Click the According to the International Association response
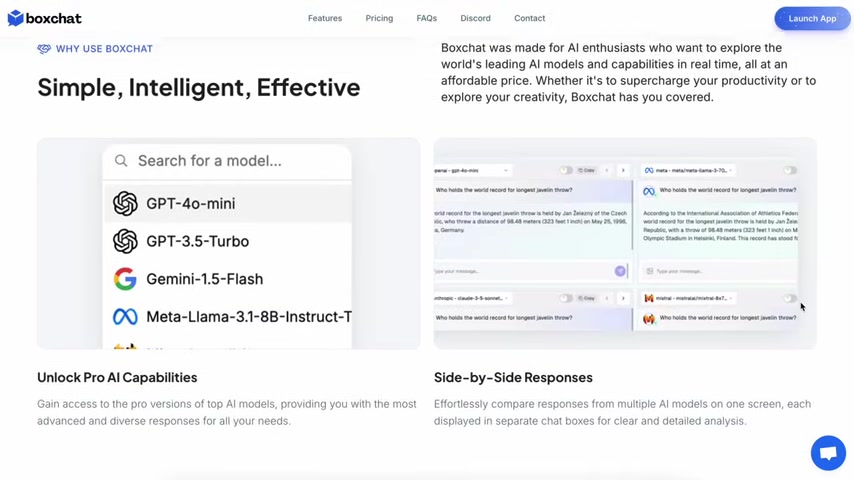The image size is (854, 480). [720, 226]
